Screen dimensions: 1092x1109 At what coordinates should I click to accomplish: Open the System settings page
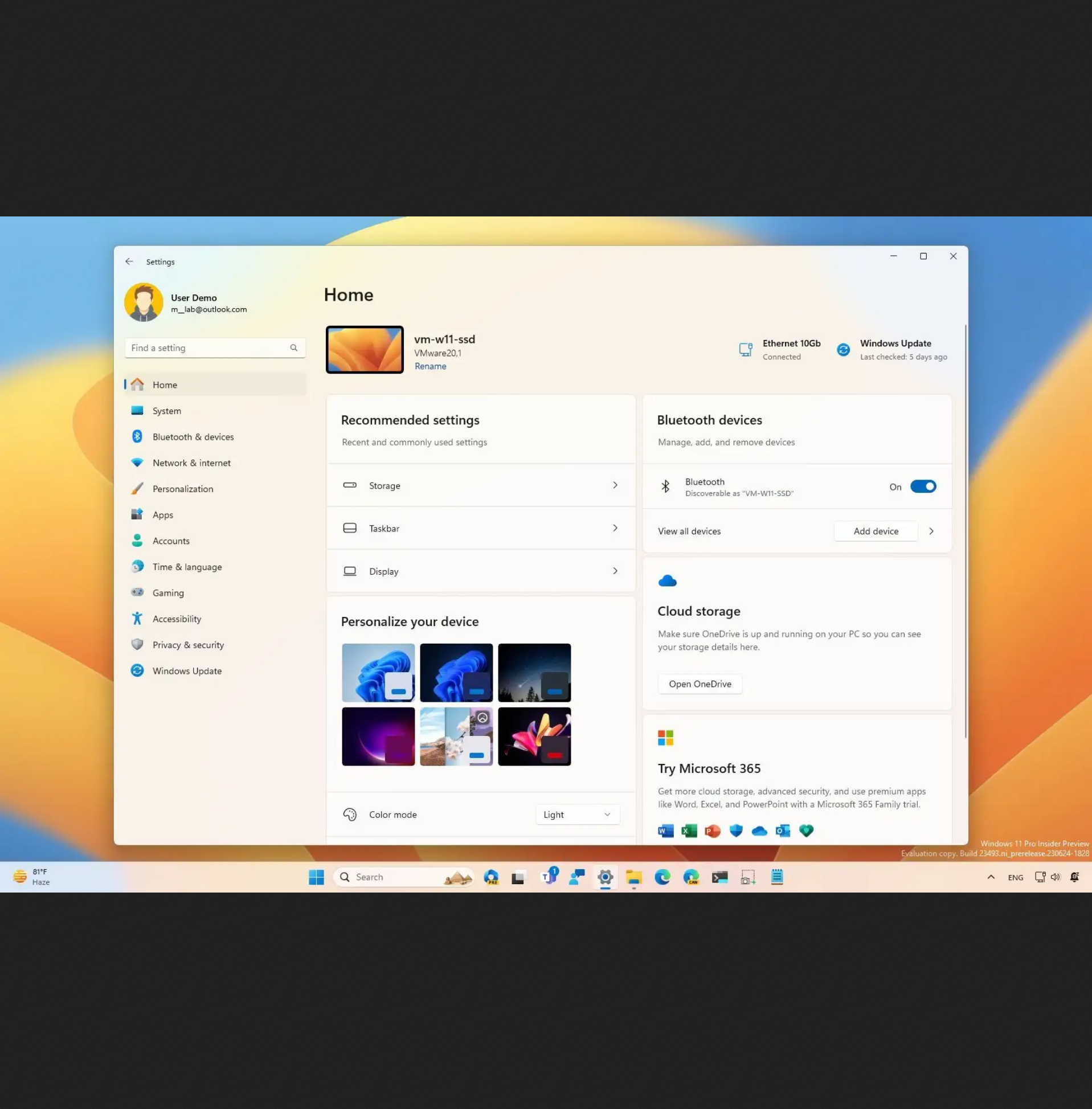215,411
